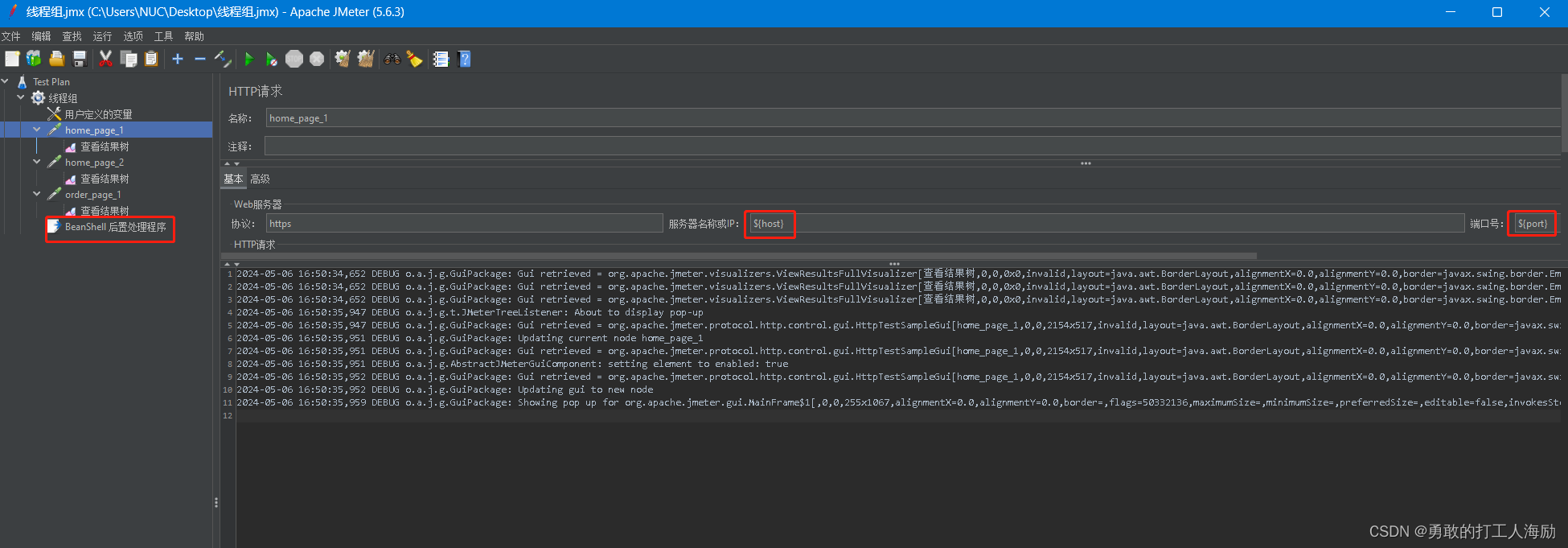Screen dimensions: 1568x548
Task: Collapse the Test Plan tree node
Action: tap(5, 81)
